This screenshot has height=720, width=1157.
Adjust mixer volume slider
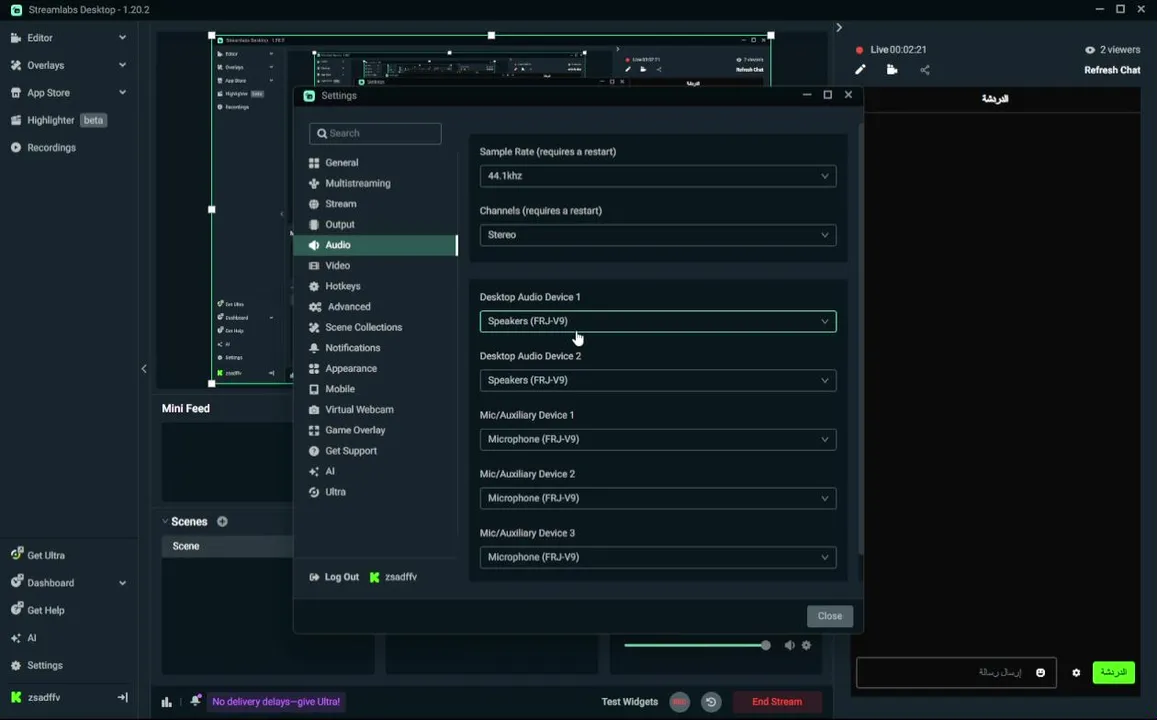click(x=697, y=645)
